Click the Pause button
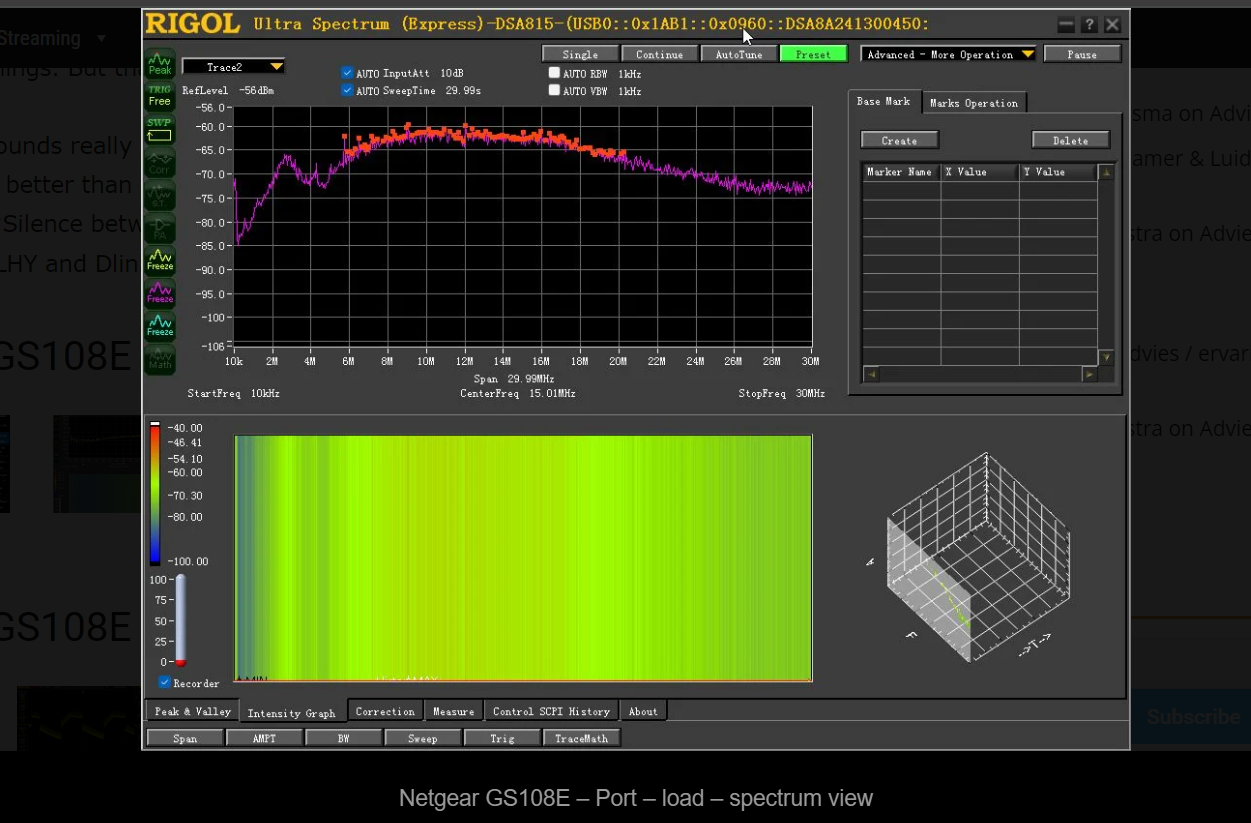Image resolution: width=1251 pixels, height=823 pixels. click(x=1082, y=55)
